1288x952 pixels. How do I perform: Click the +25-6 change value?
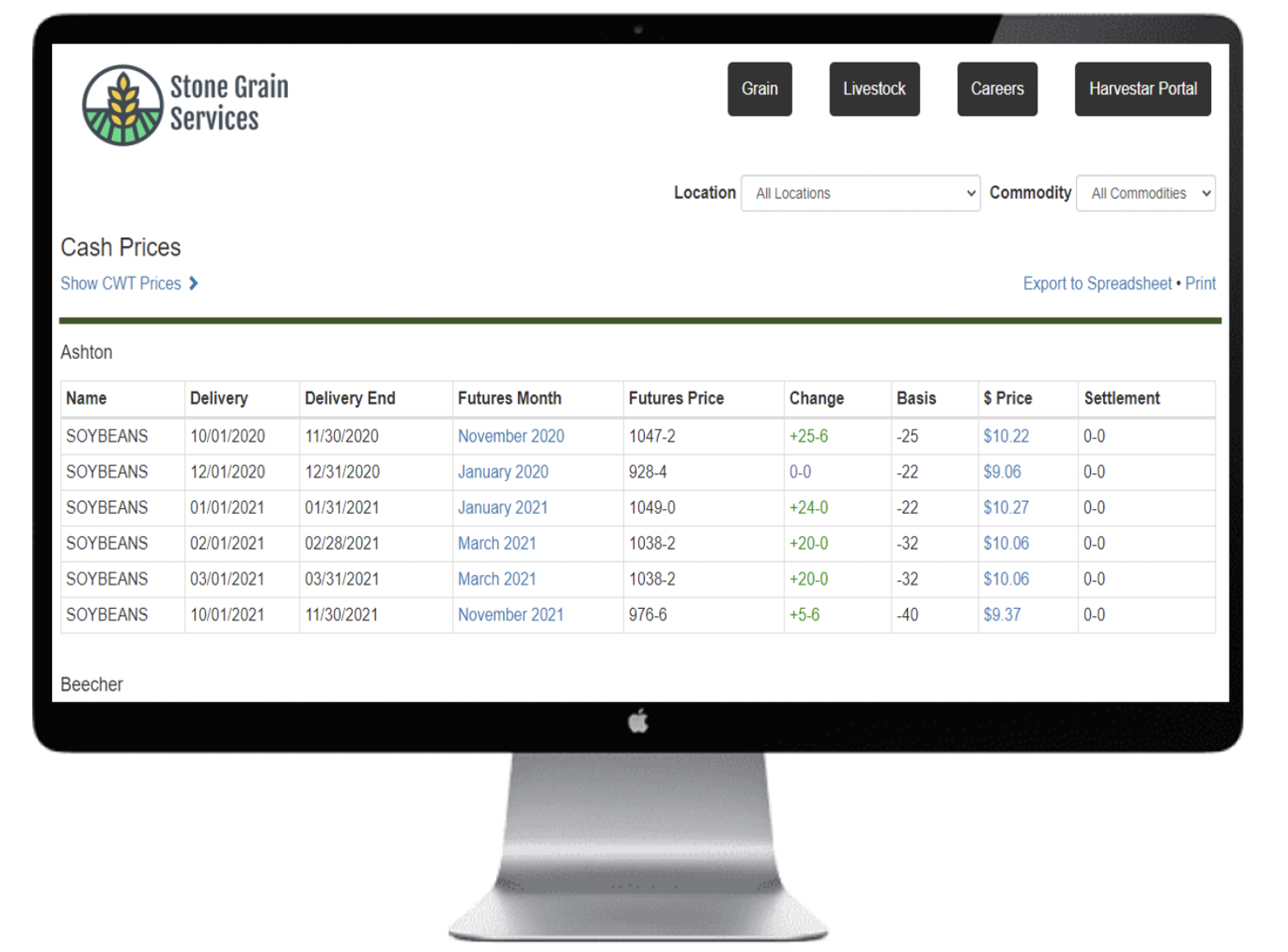tap(809, 436)
